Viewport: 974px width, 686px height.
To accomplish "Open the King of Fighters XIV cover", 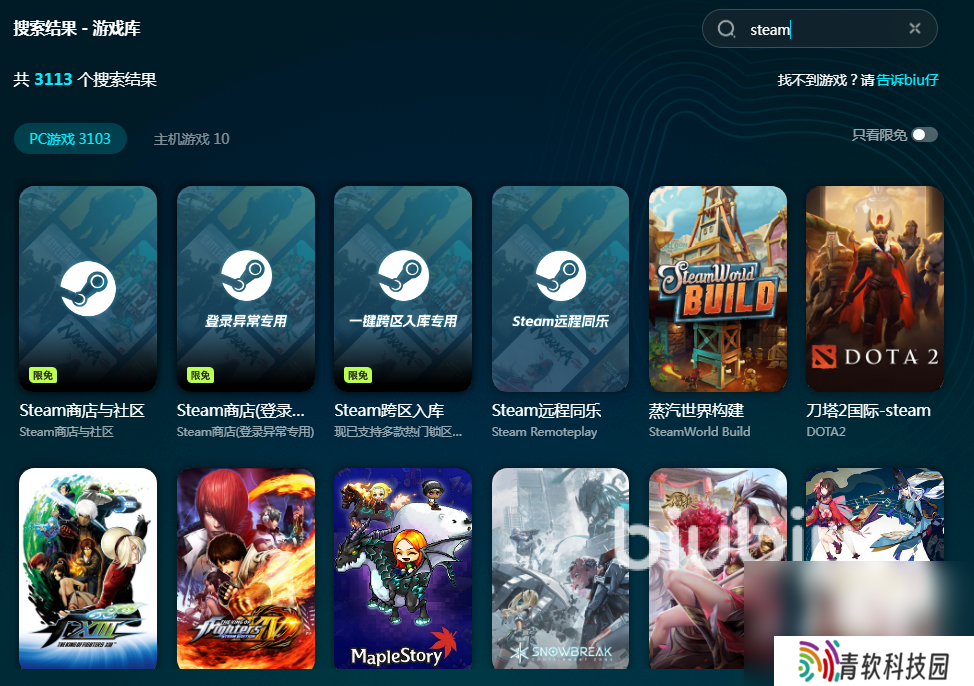I will point(246,569).
